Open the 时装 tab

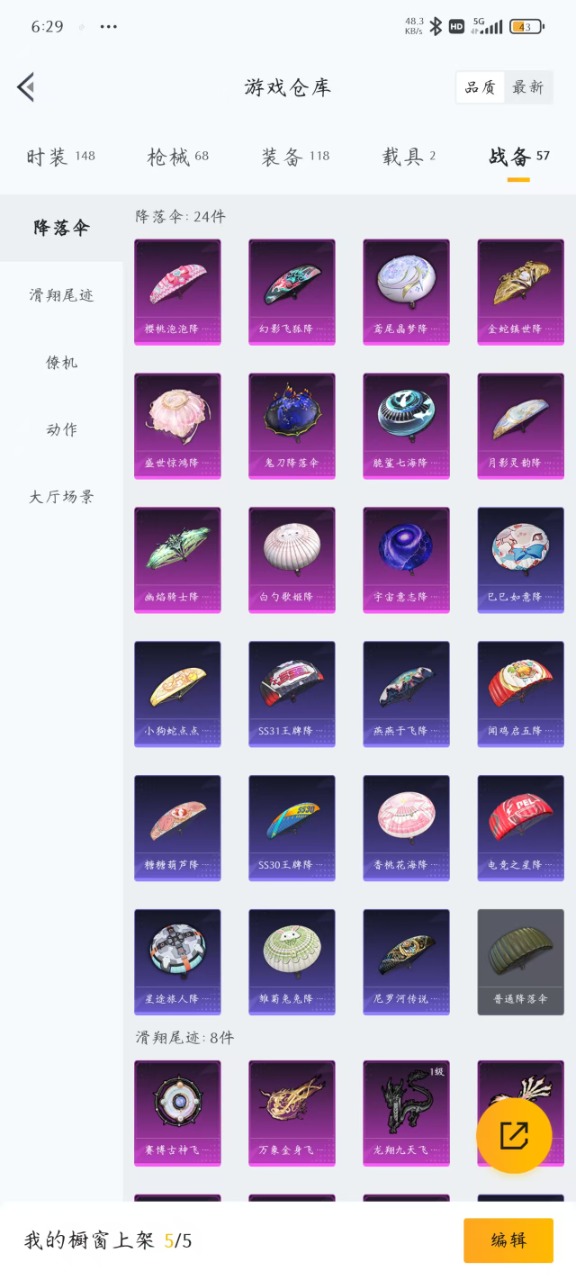[60, 156]
